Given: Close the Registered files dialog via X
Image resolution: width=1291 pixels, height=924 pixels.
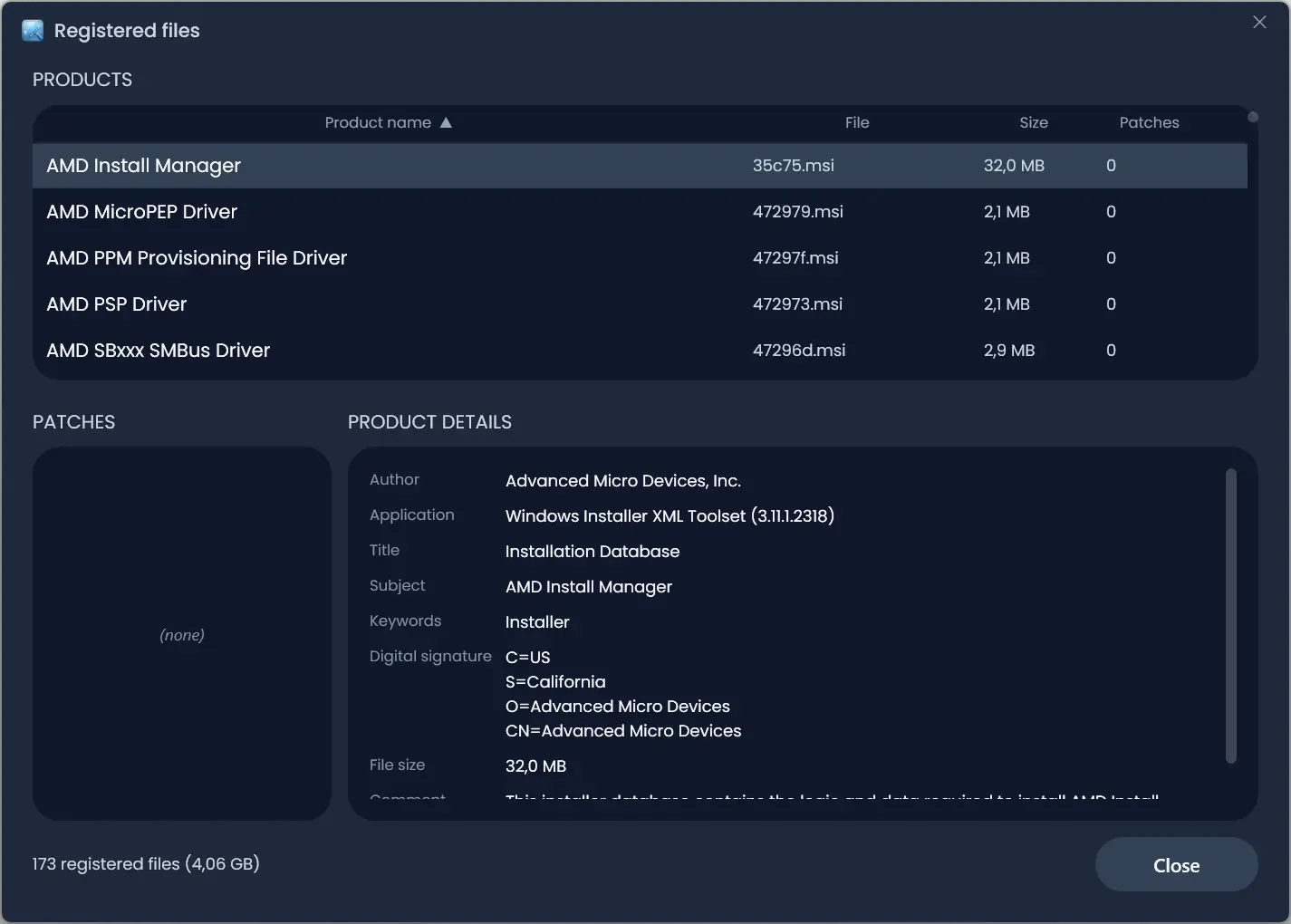Looking at the screenshot, I should (1259, 23).
